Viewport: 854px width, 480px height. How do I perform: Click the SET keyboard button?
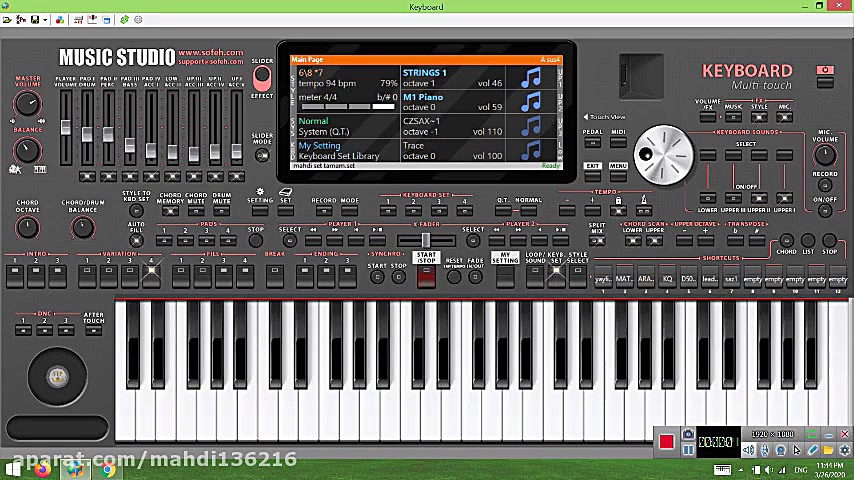[285, 210]
